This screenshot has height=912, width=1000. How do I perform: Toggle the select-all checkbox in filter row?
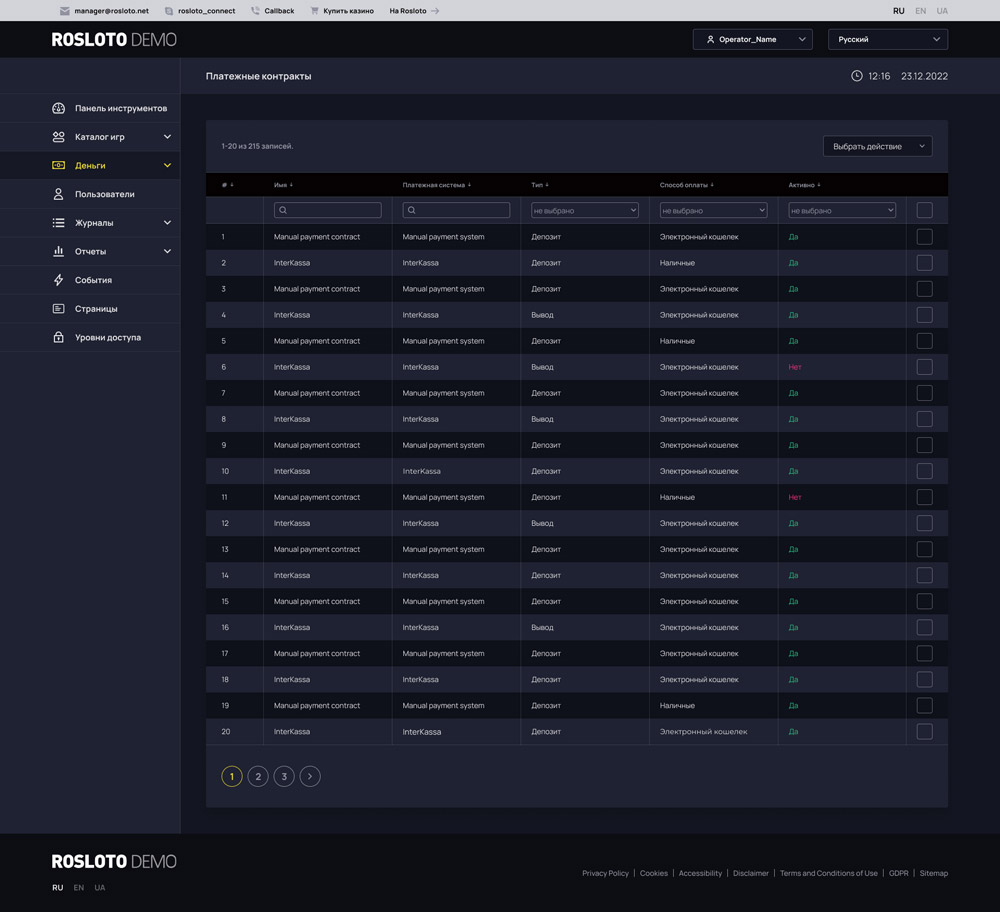tap(924, 210)
